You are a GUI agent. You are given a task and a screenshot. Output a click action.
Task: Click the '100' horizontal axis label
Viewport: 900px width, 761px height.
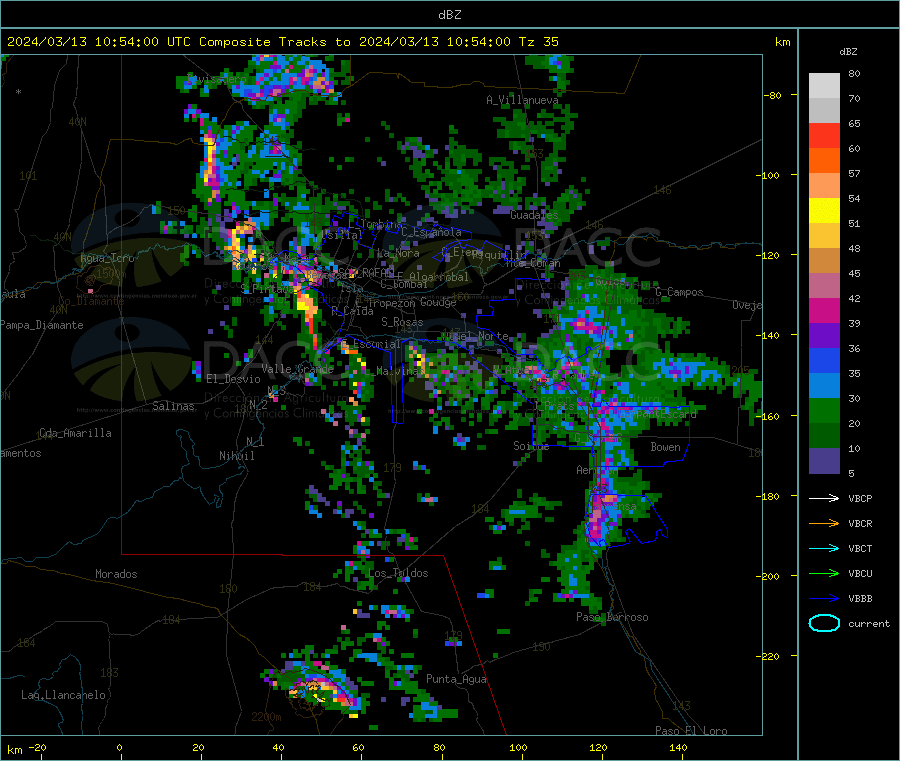coord(518,747)
